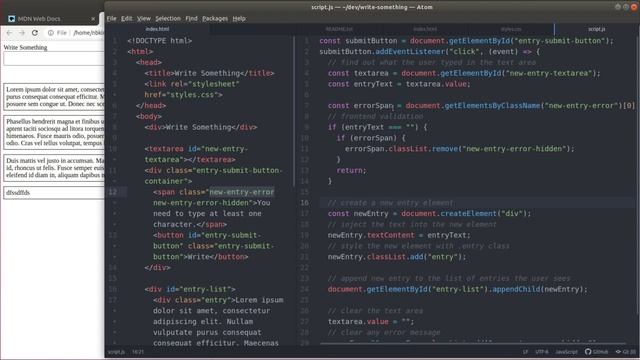Click the '</head>' tag in index.html

pyautogui.click(x=151, y=106)
